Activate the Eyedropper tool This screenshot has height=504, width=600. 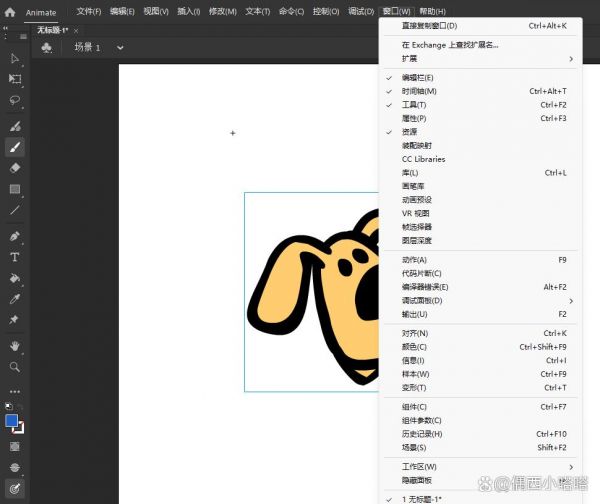coord(15,299)
